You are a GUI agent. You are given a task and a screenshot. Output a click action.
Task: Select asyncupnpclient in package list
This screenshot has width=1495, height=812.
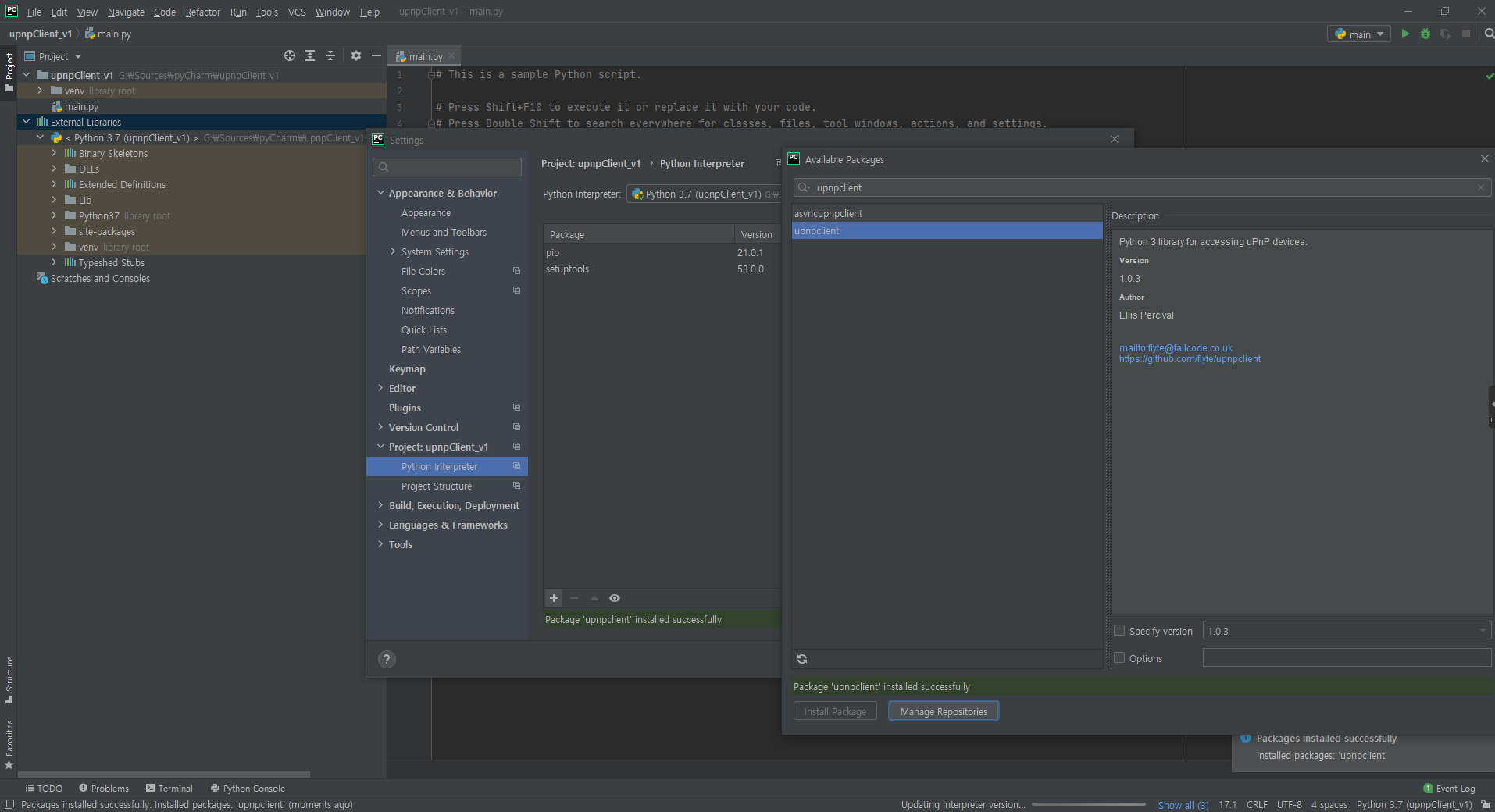pos(947,213)
